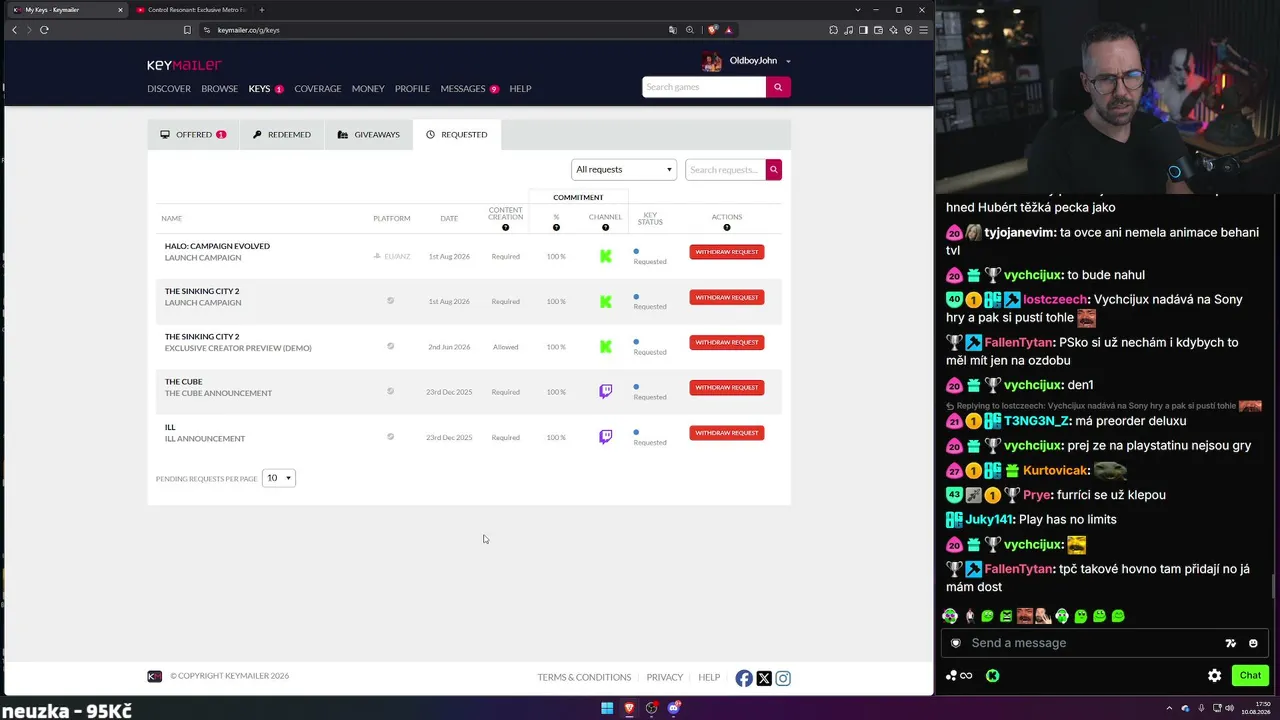Click the Twitch channel icon for ILL Announcement
This screenshot has width=1280, height=720.
click(605, 437)
